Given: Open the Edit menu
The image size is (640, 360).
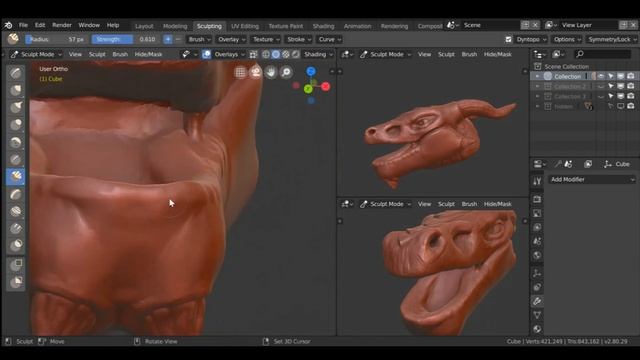Looking at the screenshot, I should pos(40,25).
